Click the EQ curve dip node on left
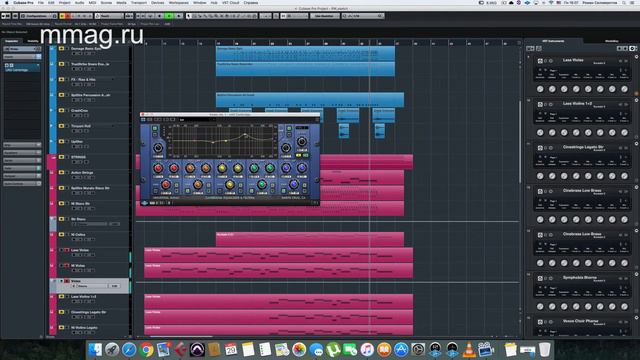The image size is (640, 360). (213, 142)
